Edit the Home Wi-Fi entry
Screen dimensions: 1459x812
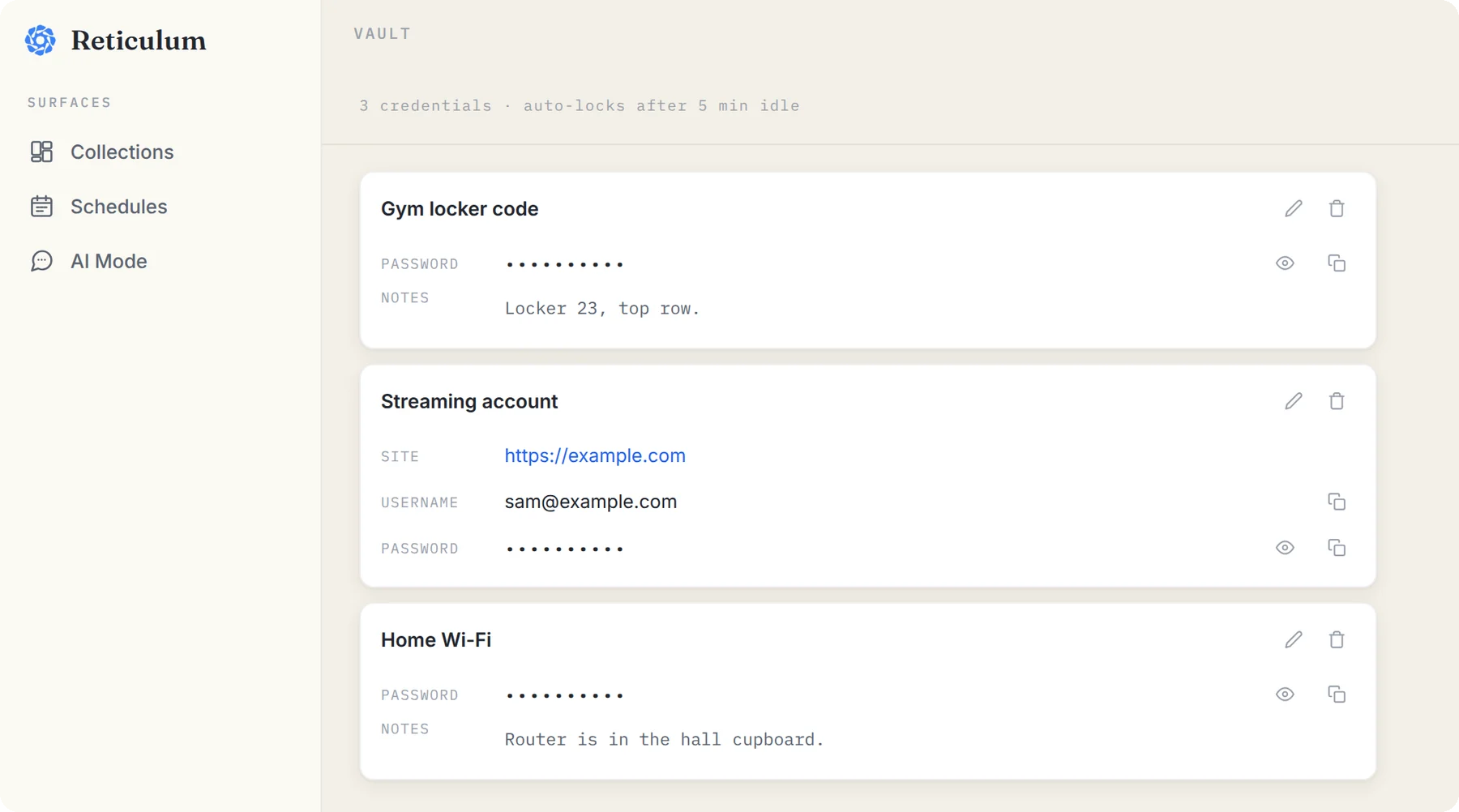pos(1294,639)
